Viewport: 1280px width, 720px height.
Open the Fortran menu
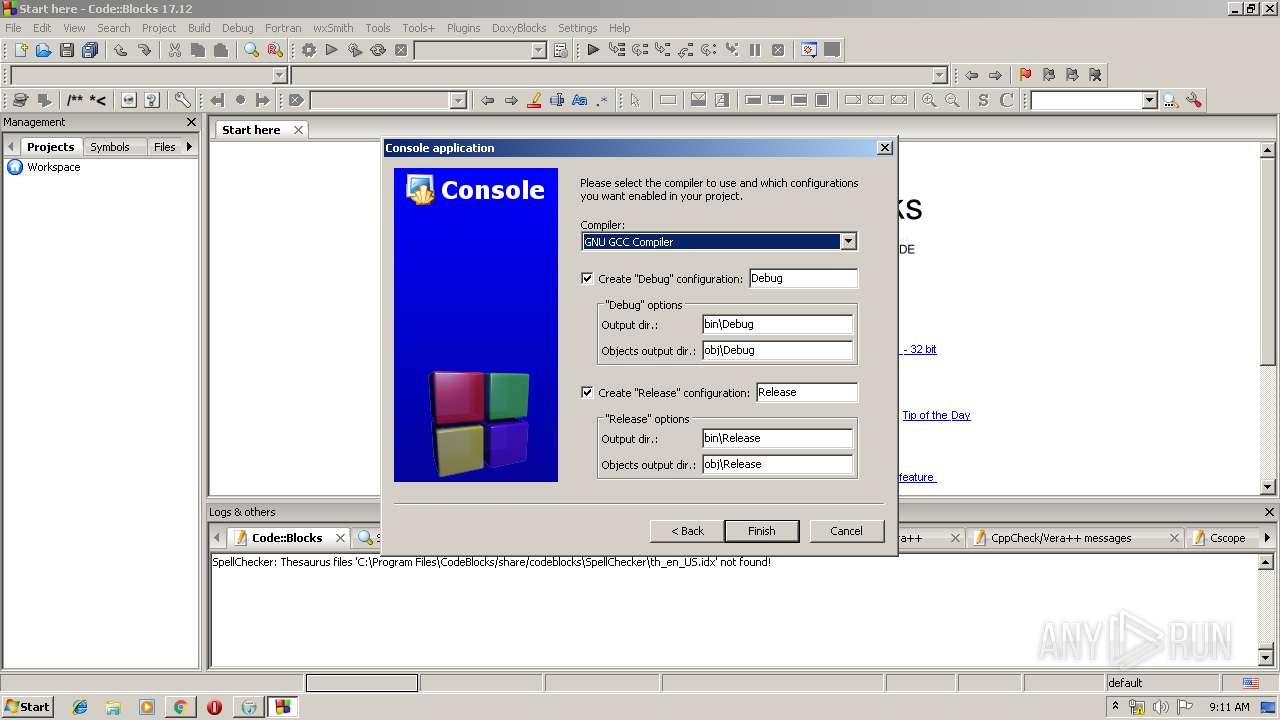[283, 28]
